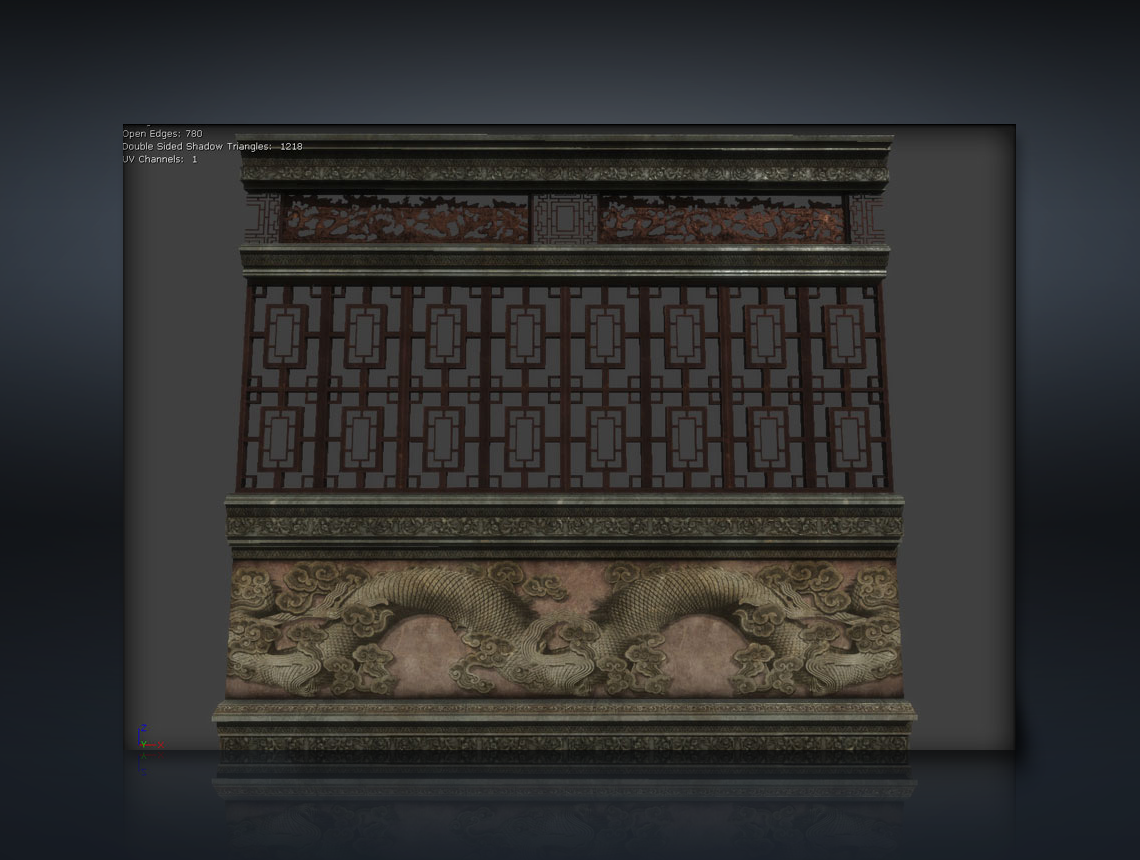Select the bottom-left lattice window panel
1140x860 pixels.
tap(282, 438)
